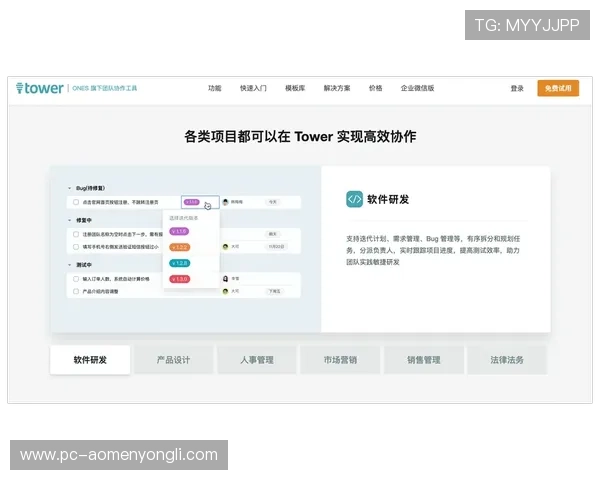Click the 选择迭代版本 dropdown label

[184, 218]
